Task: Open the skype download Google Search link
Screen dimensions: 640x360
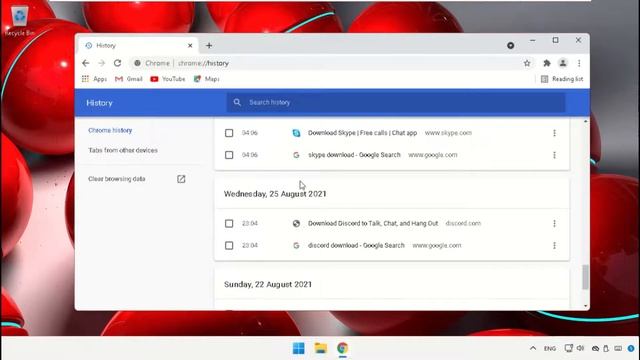Action: point(354,155)
